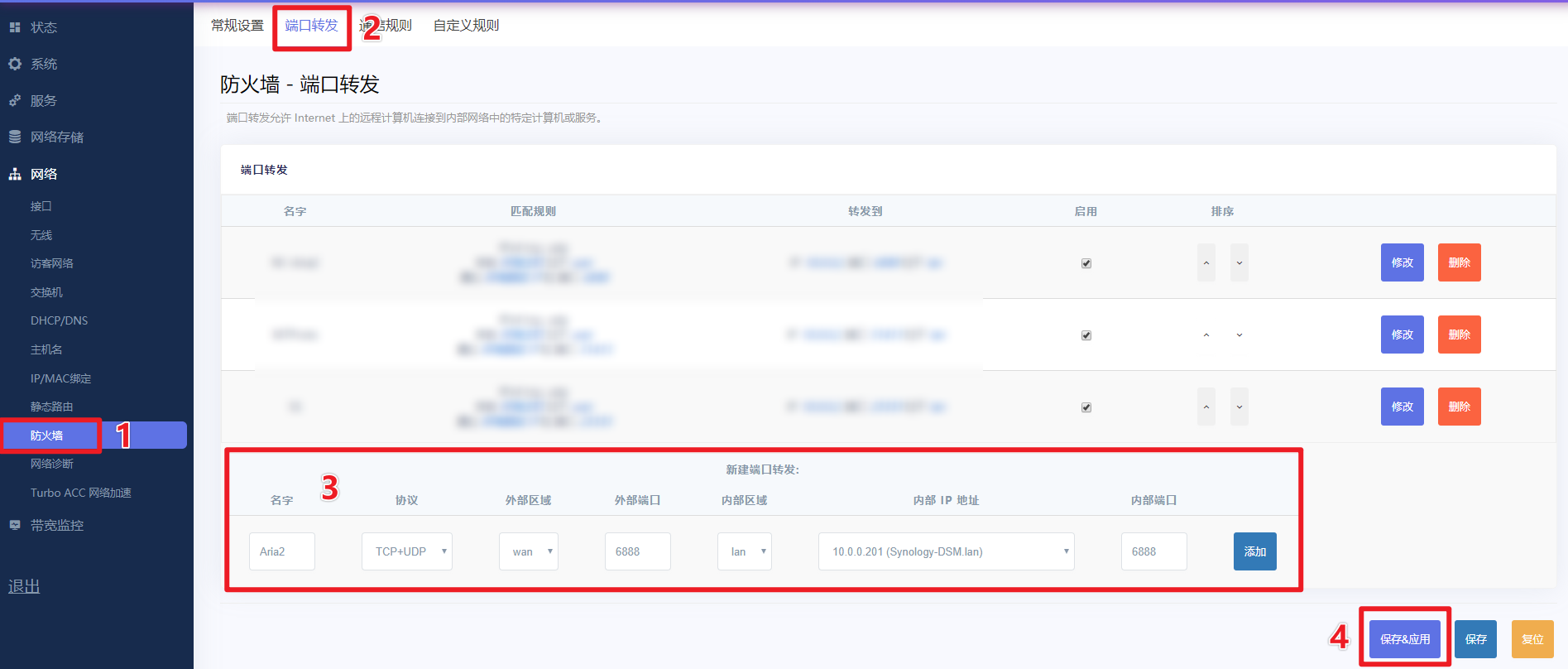The image size is (1568, 669).
Task: Go to the 主机名 page
Action: coord(46,349)
